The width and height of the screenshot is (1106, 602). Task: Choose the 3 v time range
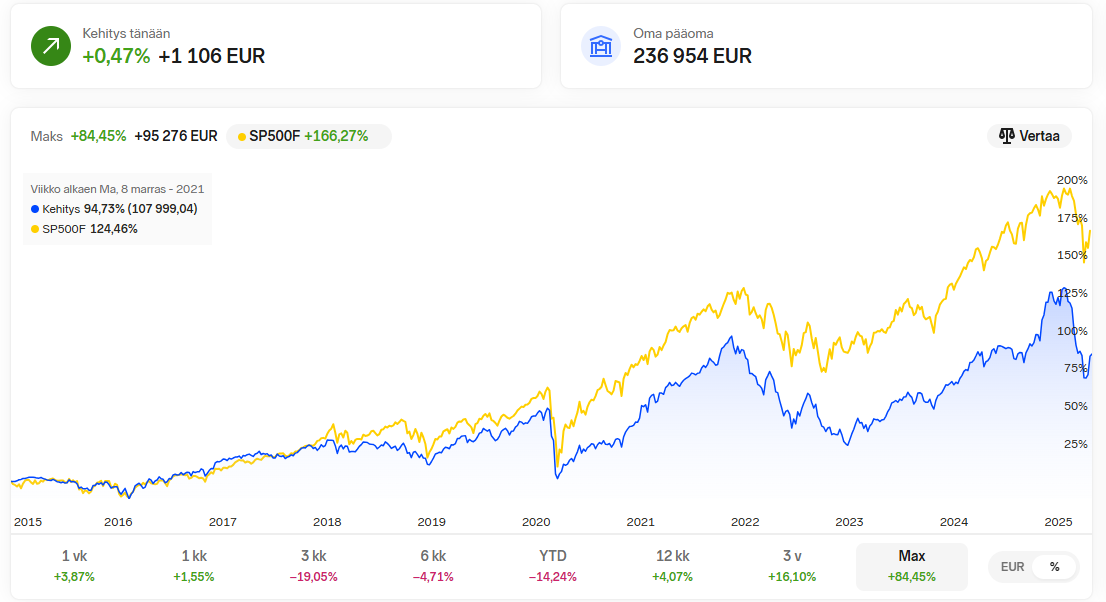[792, 566]
